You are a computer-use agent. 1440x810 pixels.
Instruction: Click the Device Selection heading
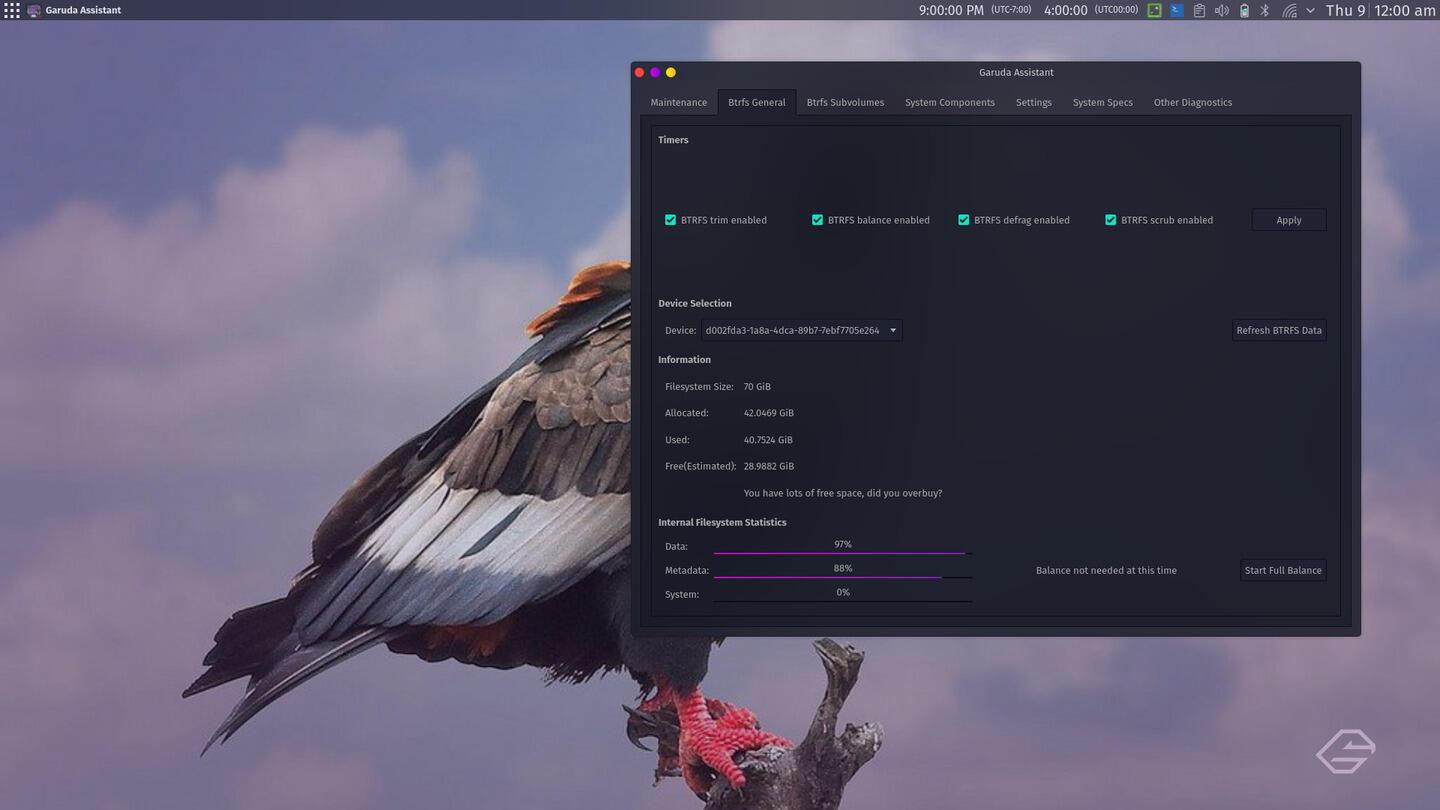(695, 303)
